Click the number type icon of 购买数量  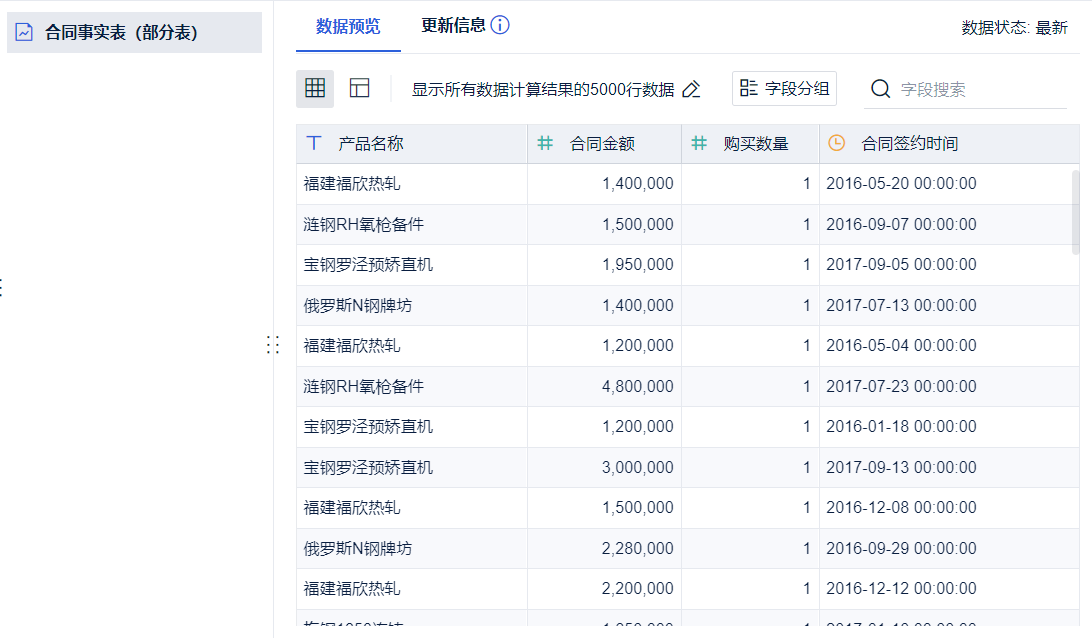click(699, 143)
